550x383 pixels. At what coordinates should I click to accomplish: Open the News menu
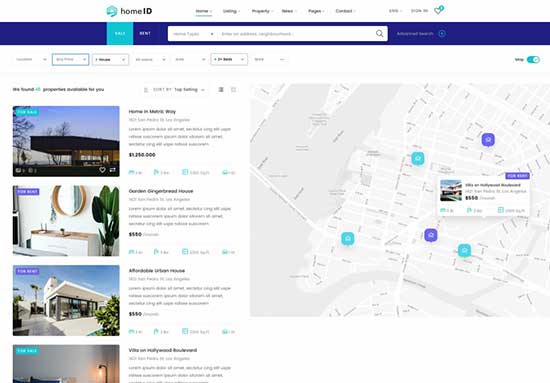(x=289, y=11)
